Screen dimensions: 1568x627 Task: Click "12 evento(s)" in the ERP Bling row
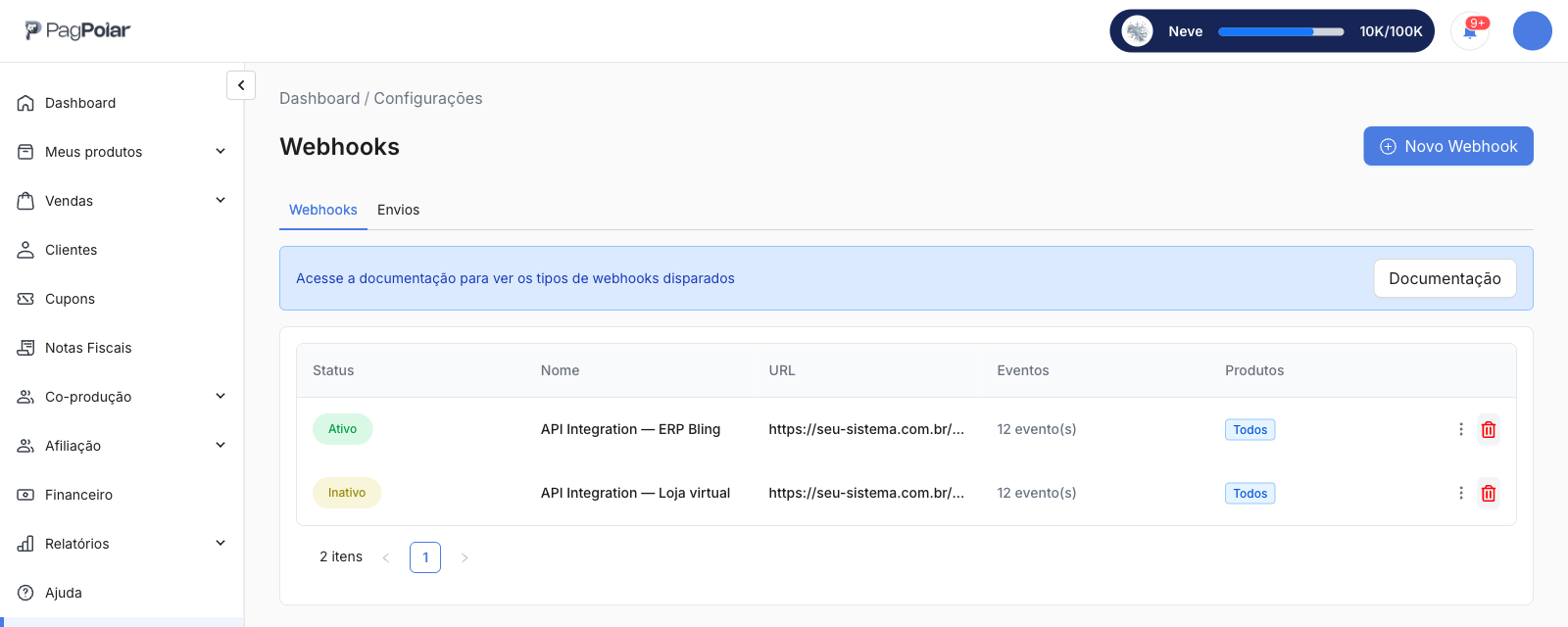[x=1037, y=429]
